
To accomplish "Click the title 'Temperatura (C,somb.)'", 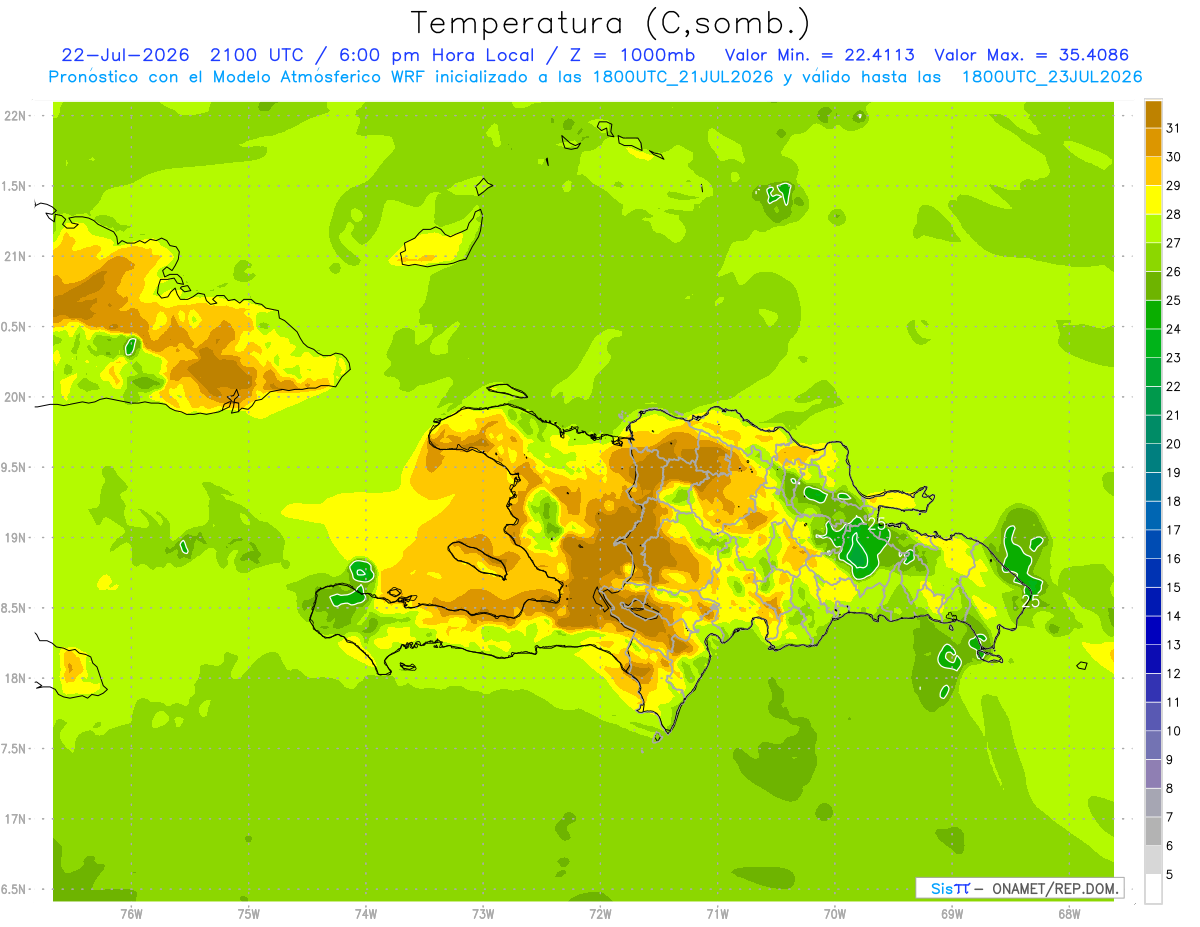I will 611,22.
